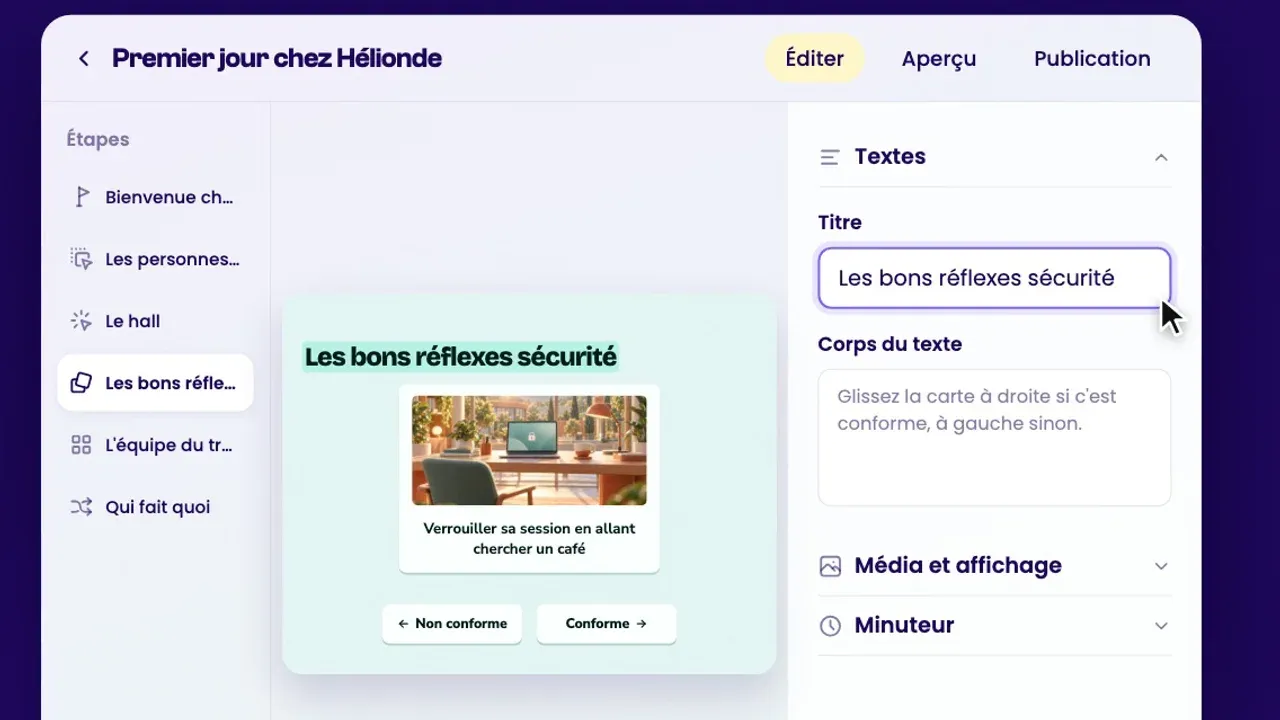
Task: Click the project title Premier jour chez Hélionde
Action: [277, 59]
